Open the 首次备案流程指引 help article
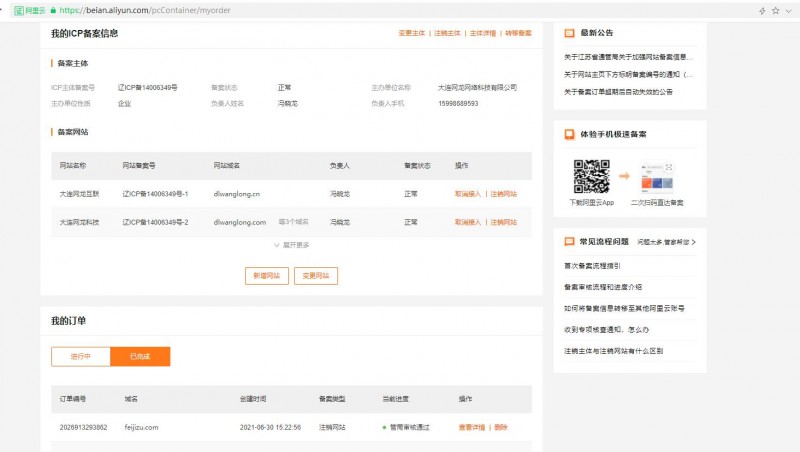The height and width of the screenshot is (452, 800). (x=592, y=266)
